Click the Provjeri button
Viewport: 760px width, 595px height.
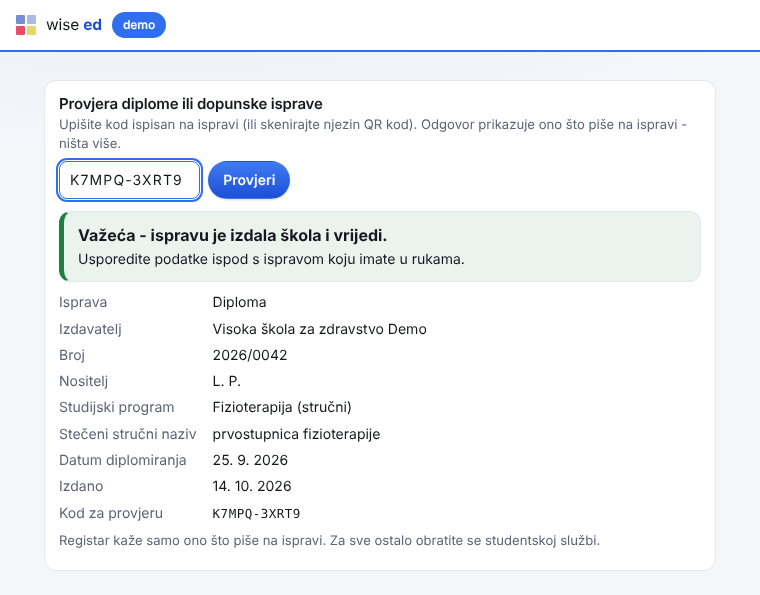point(249,180)
